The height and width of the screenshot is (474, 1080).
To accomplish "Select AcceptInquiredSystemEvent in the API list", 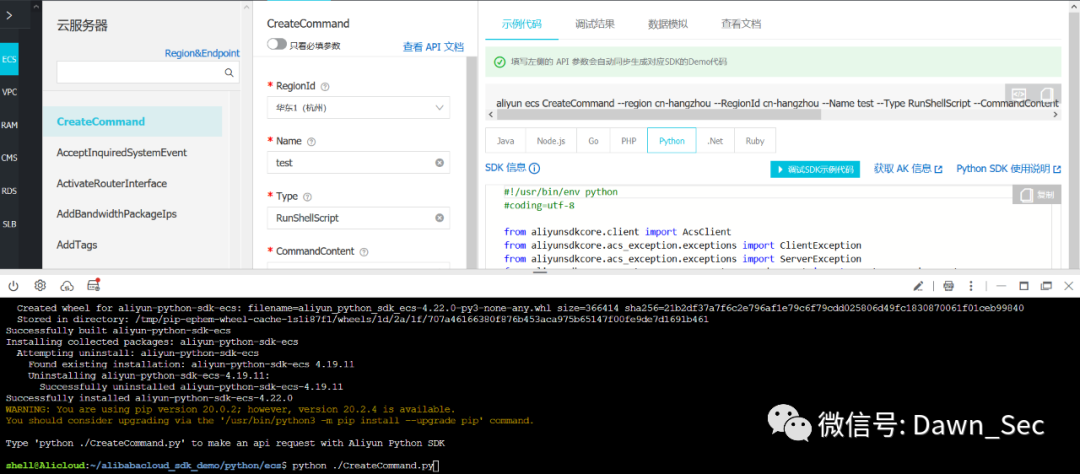I will tap(122, 152).
